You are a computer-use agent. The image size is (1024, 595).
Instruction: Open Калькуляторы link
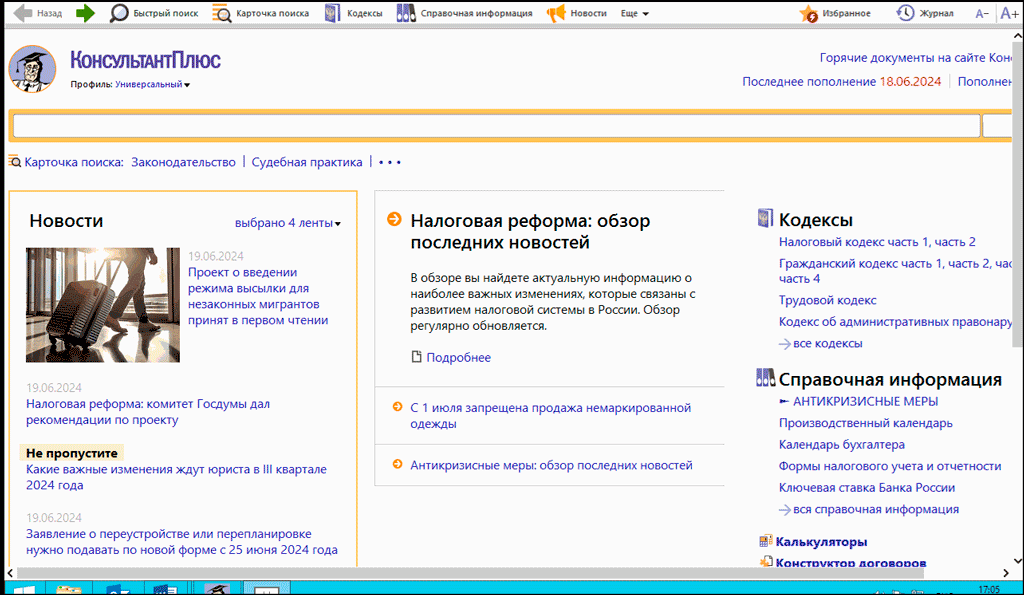point(822,541)
